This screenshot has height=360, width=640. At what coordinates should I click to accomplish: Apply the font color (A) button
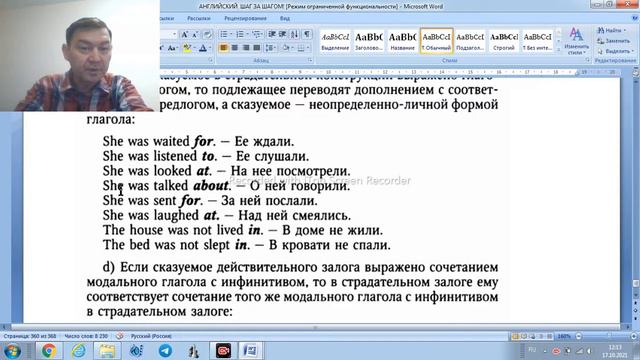click(203, 48)
